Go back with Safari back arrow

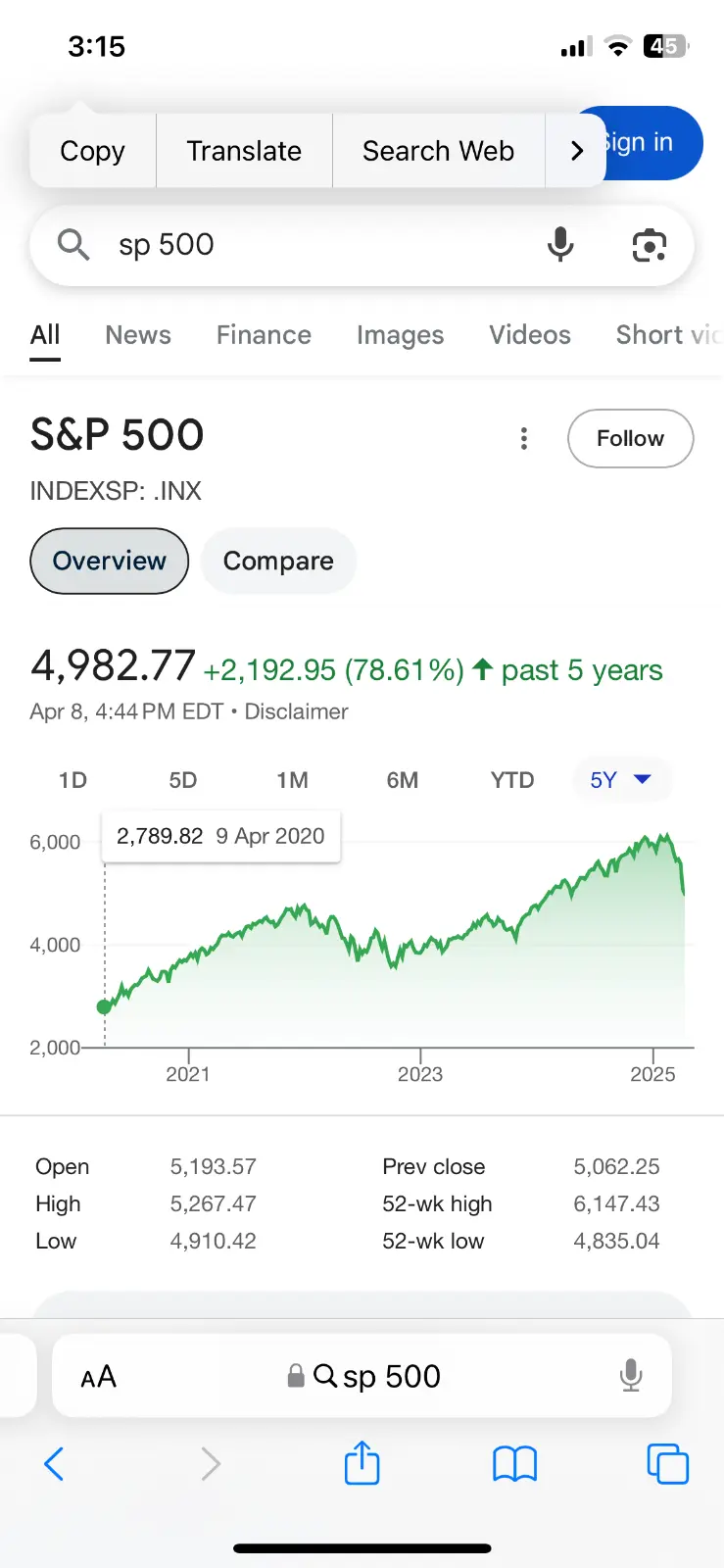pyautogui.click(x=55, y=1464)
